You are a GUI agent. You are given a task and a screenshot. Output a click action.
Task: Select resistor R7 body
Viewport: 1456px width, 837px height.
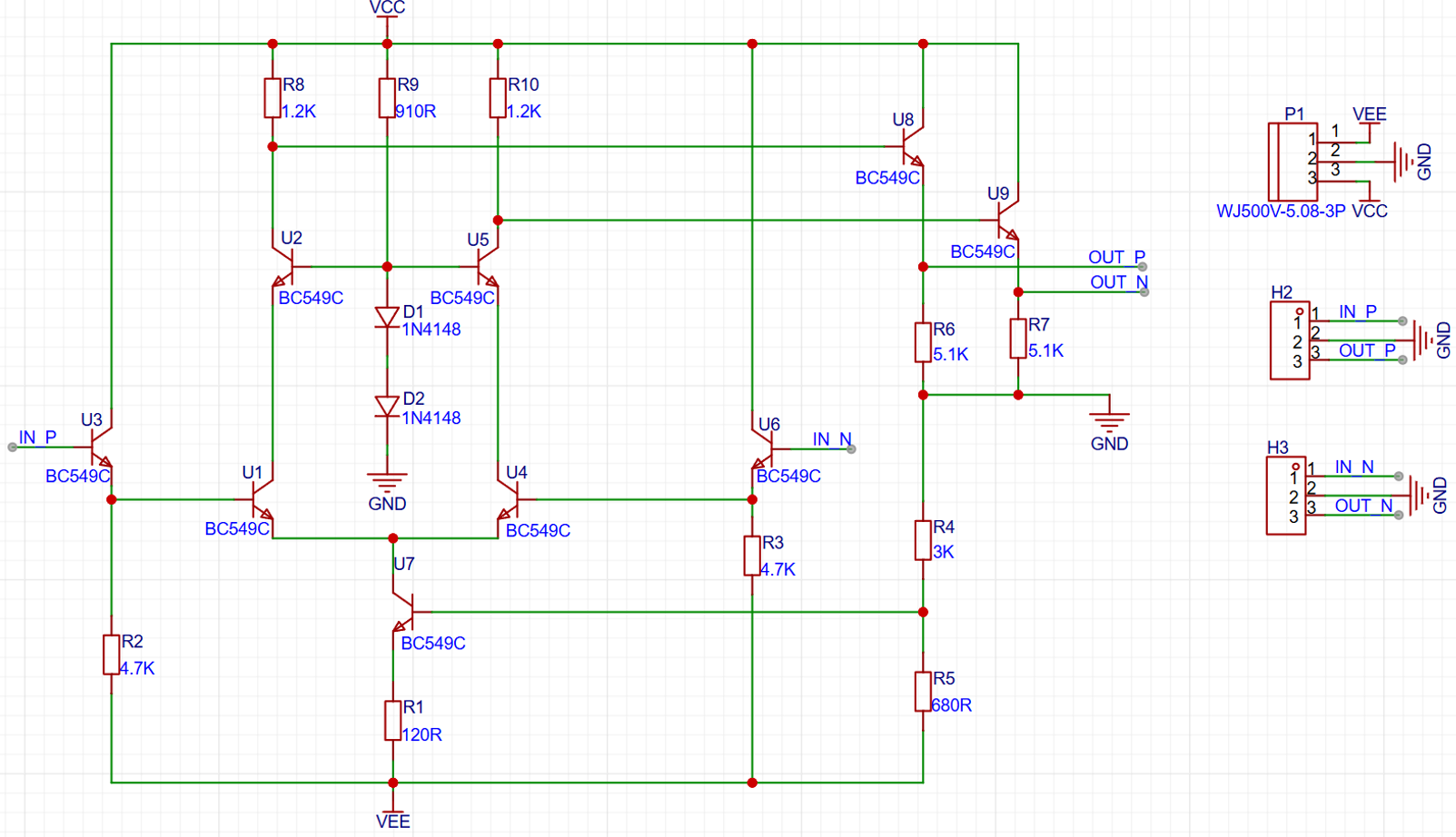[x=1018, y=338]
